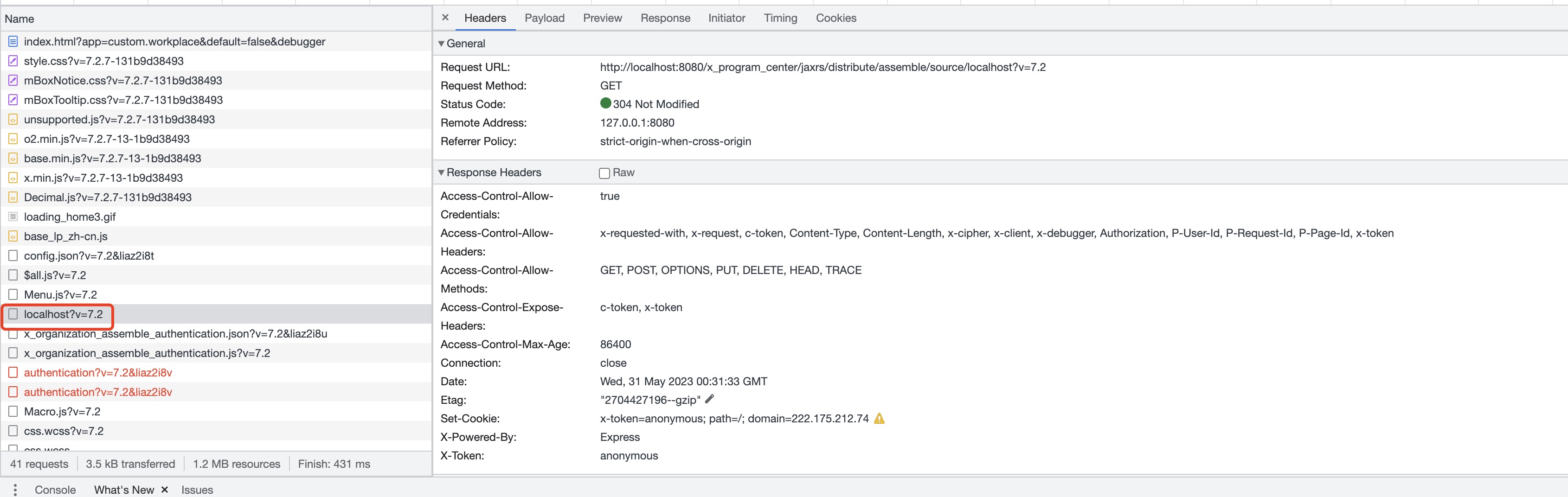Click the script icon beside o2.min.js request
The height and width of the screenshot is (497, 1568).
(x=13, y=139)
